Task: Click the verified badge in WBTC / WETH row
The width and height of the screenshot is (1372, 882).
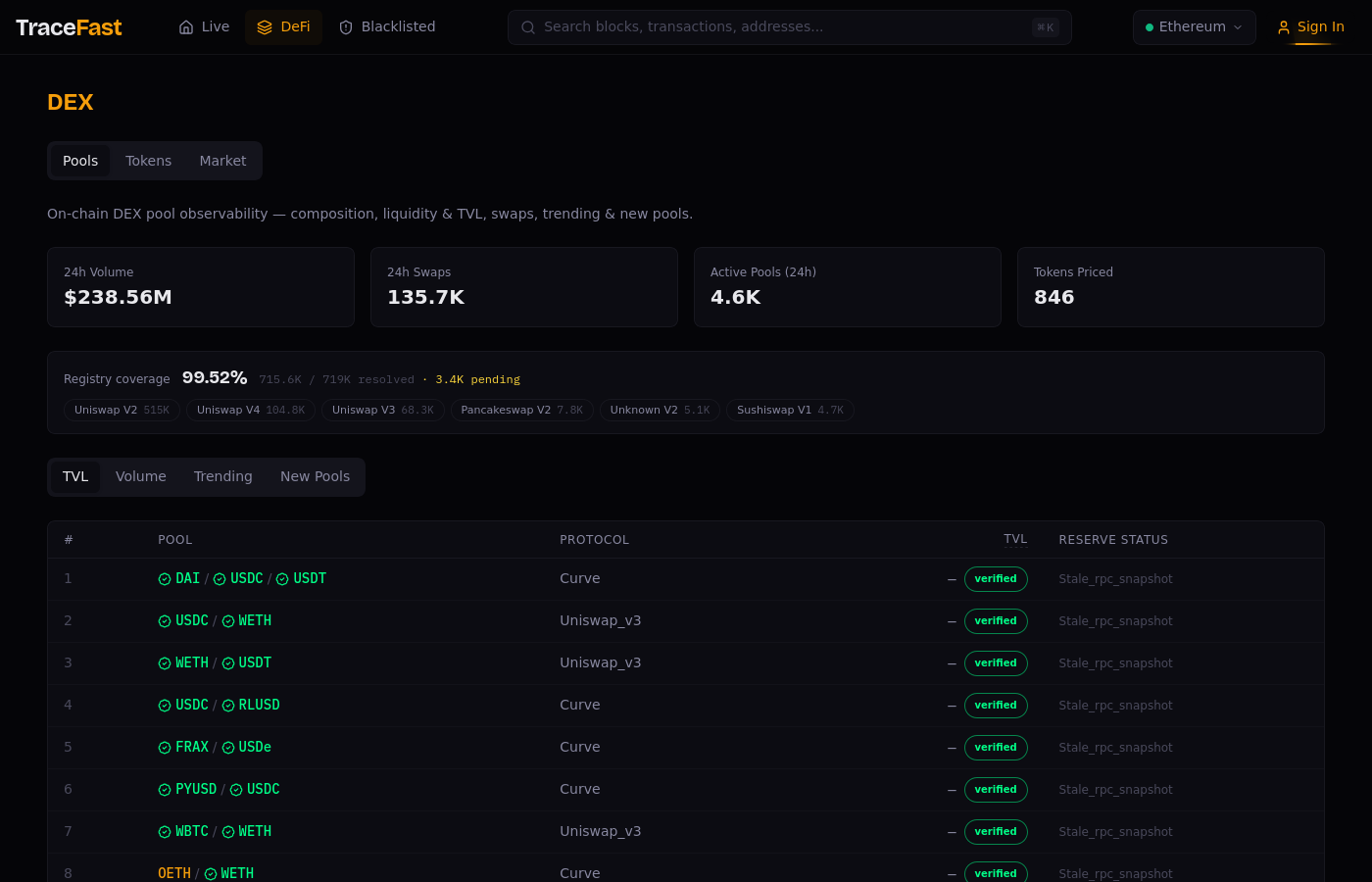Action: 996,832
